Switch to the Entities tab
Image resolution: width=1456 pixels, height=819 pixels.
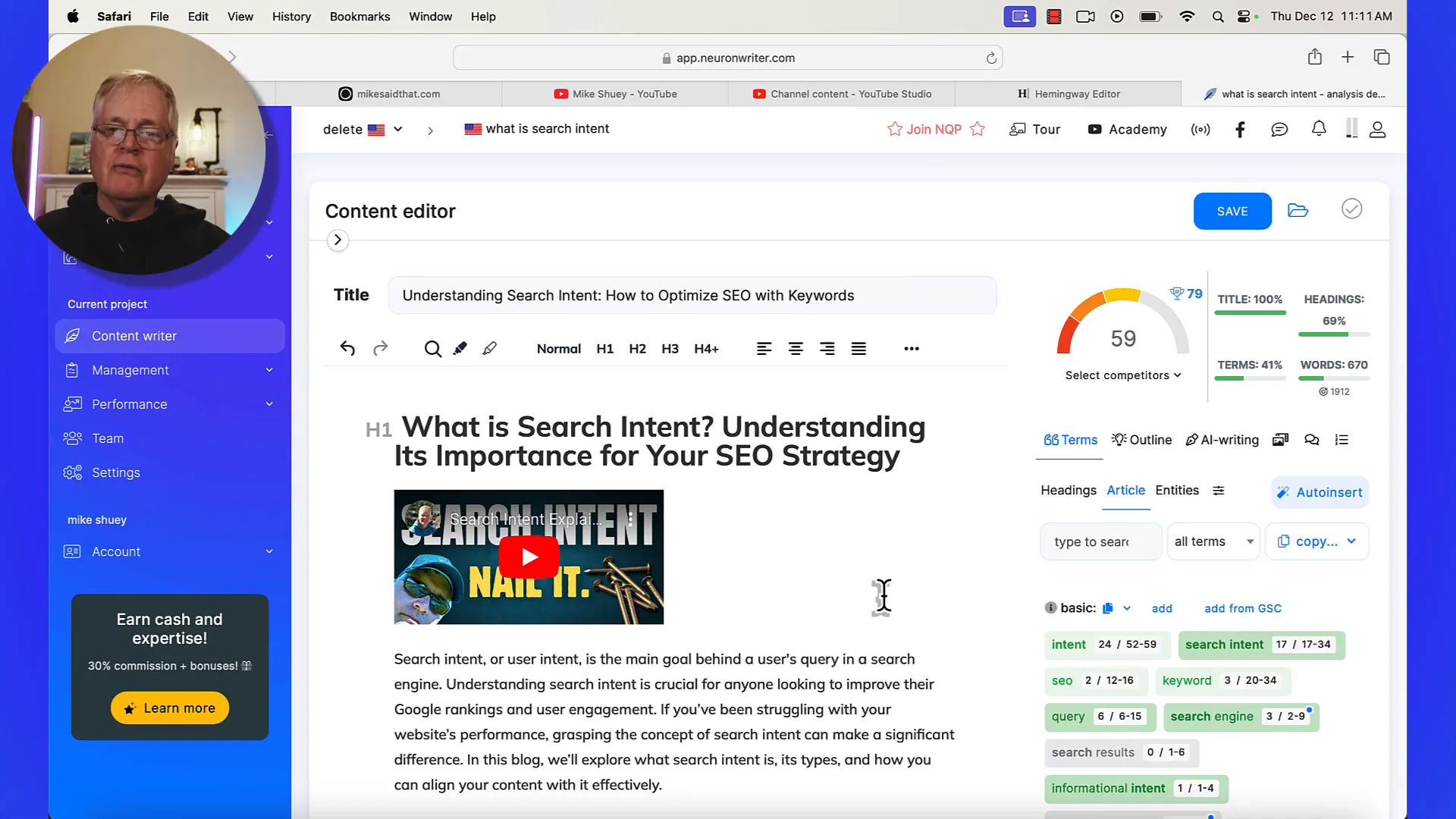pyautogui.click(x=1176, y=490)
